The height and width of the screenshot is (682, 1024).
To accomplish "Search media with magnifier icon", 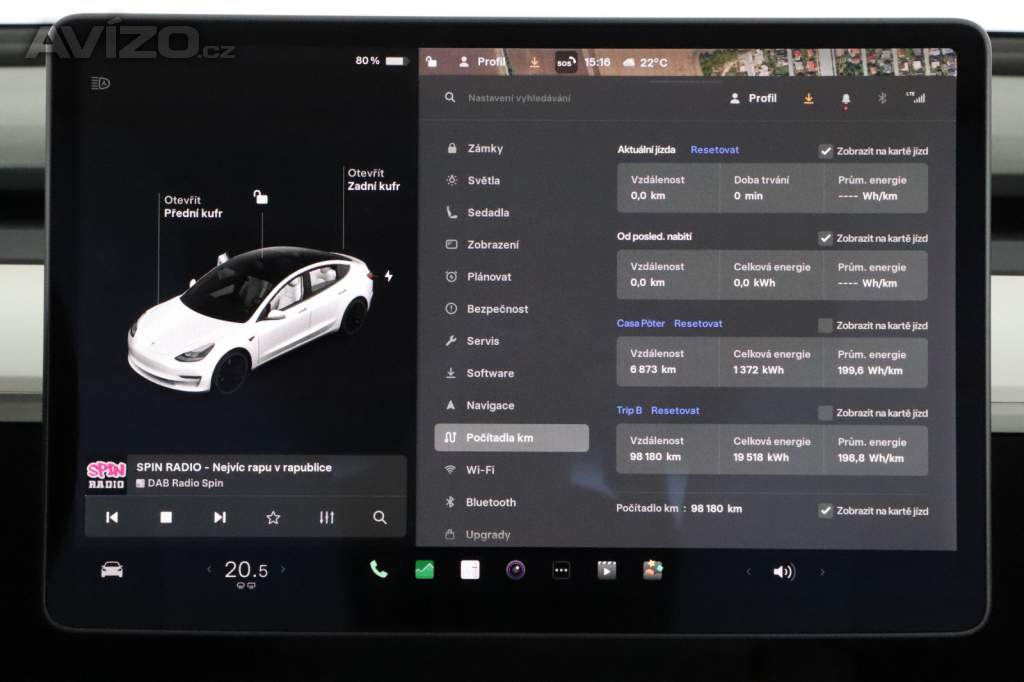I will point(380,517).
